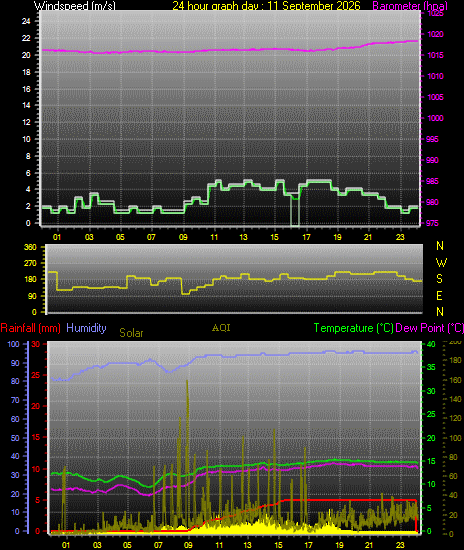Select the 'Rainfall (mm)' legend label
This screenshot has height=550, width=464.
point(31,328)
